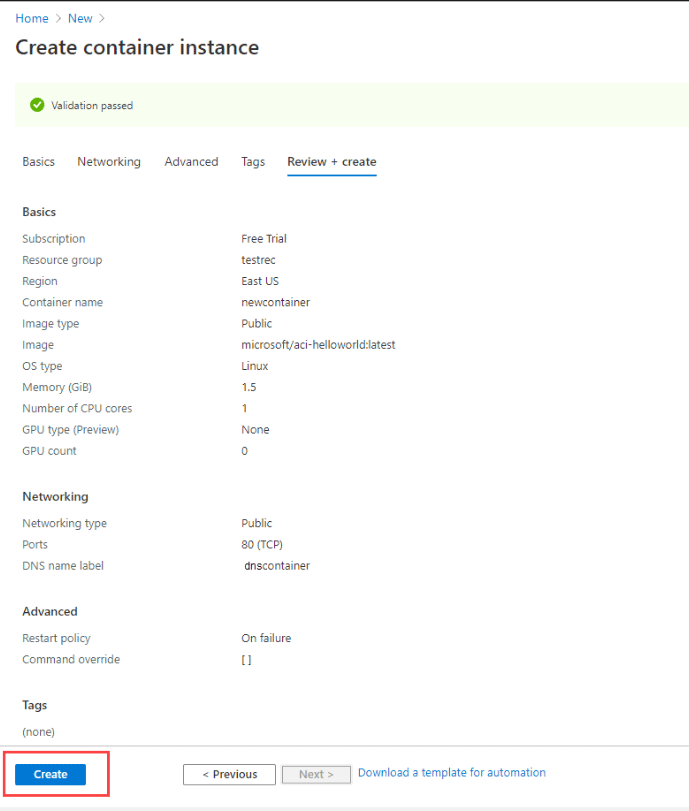The image size is (689, 811).
Task: Click the Subscription value 'Free Trial'
Action: 263,239
